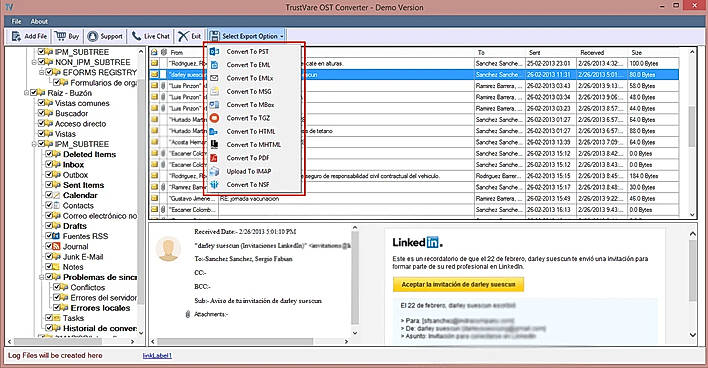
Task: Collapse the NON_IPM_SUBTREE tree node
Action: coord(34,62)
